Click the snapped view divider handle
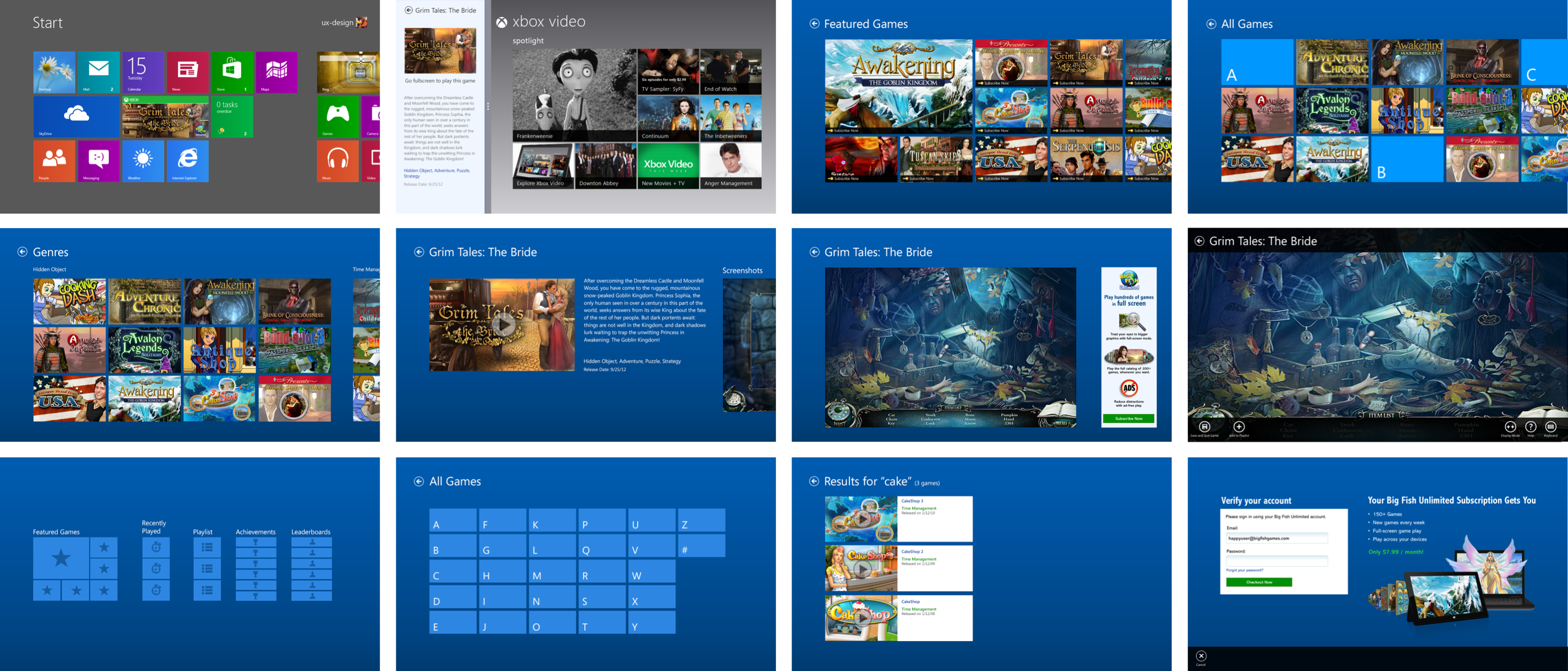The image size is (1568, 671). pyautogui.click(x=488, y=107)
